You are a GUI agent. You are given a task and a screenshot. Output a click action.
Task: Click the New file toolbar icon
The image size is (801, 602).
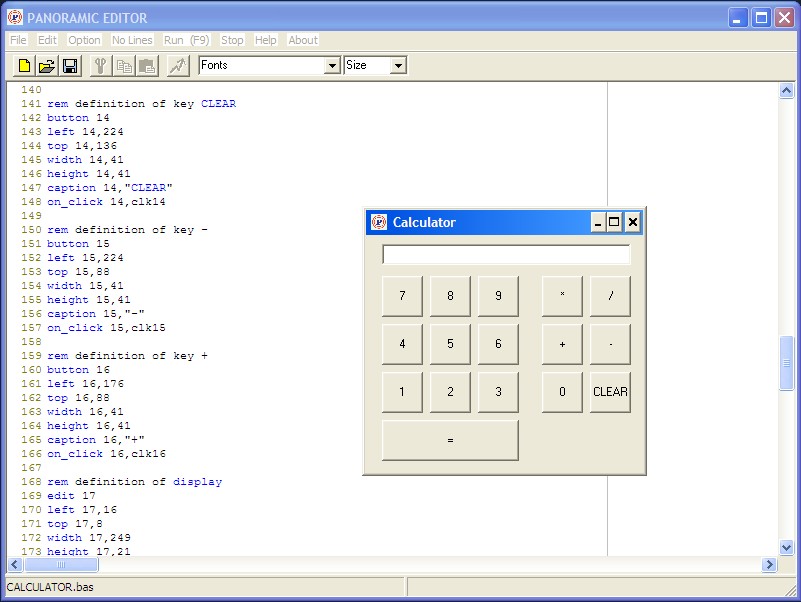click(x=24, y=65)
